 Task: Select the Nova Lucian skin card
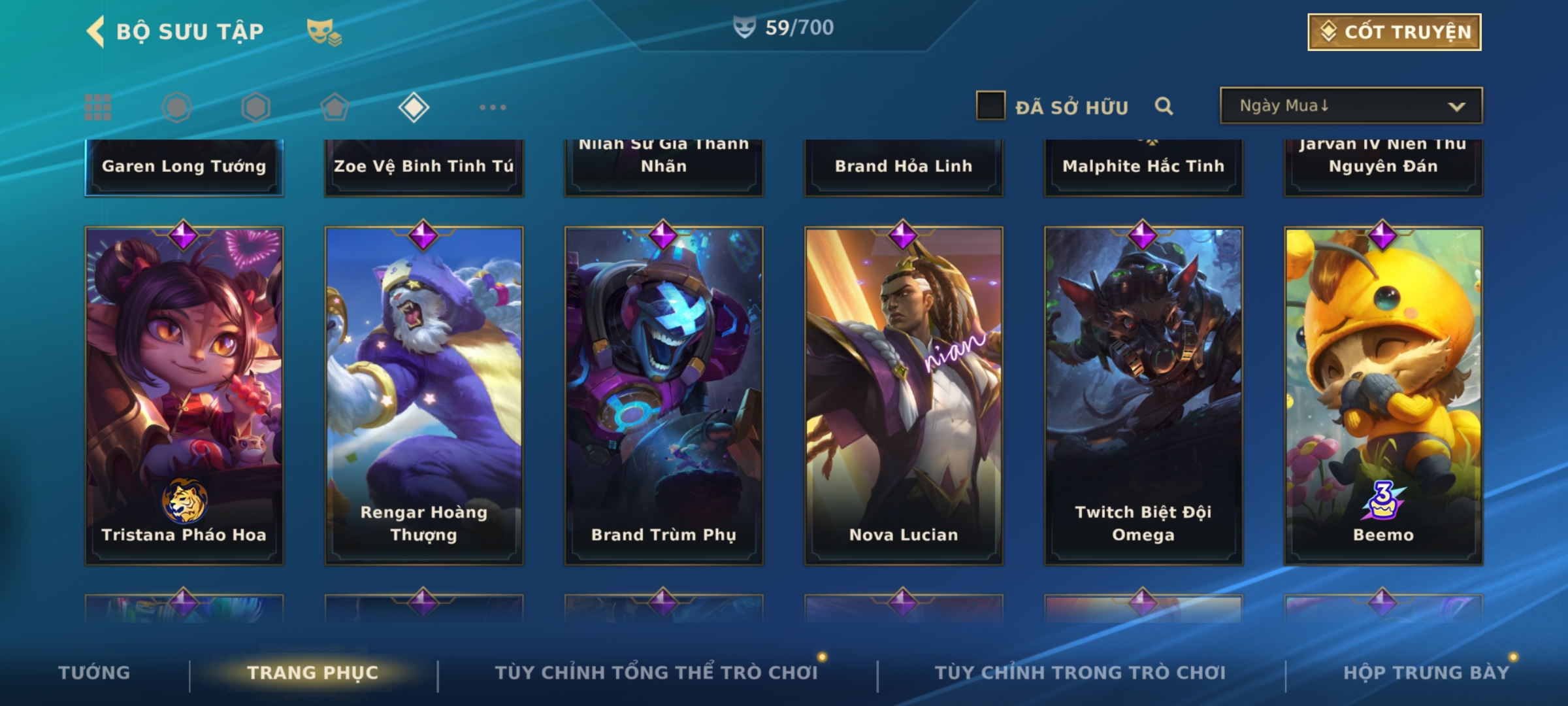click(904, 395)
